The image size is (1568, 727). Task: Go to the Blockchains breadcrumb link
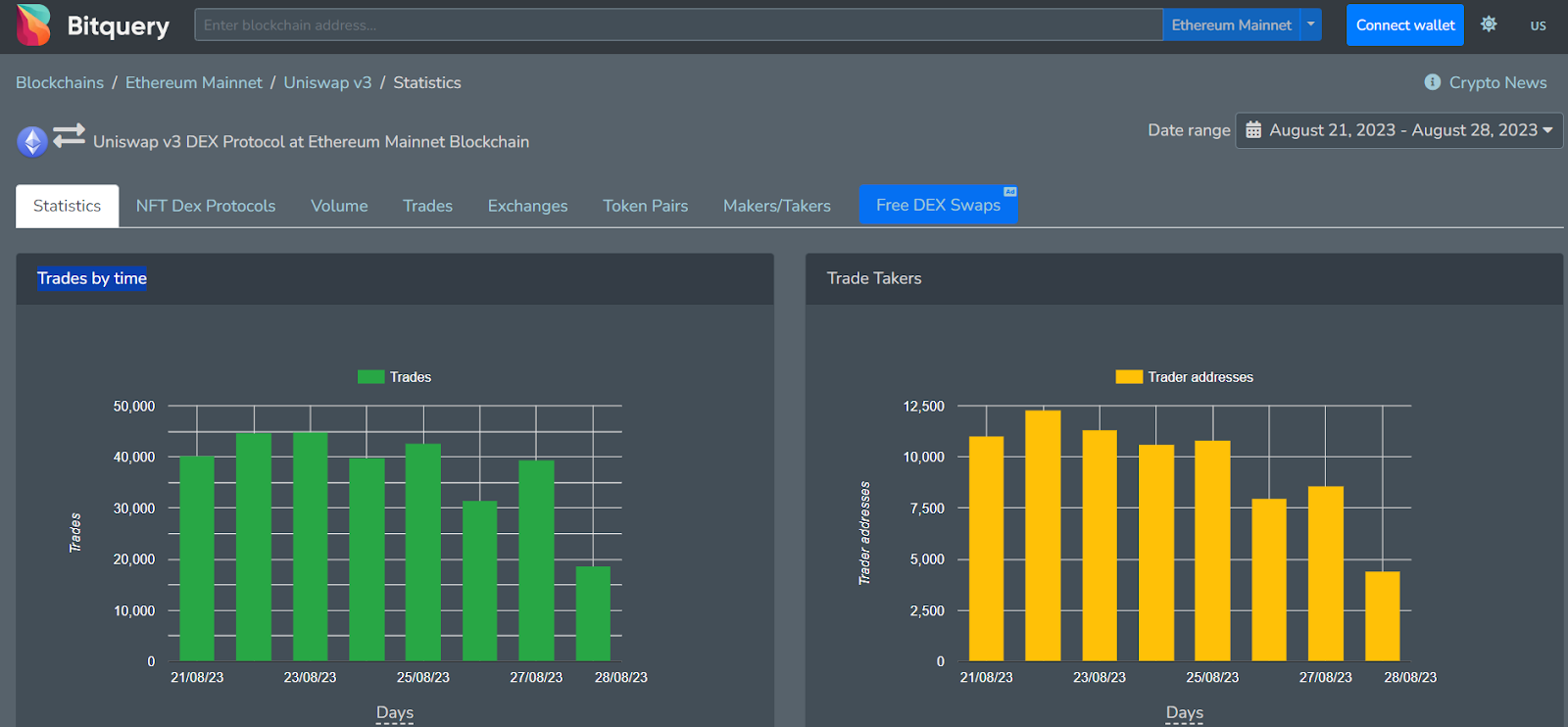click(x=60, y=82)
